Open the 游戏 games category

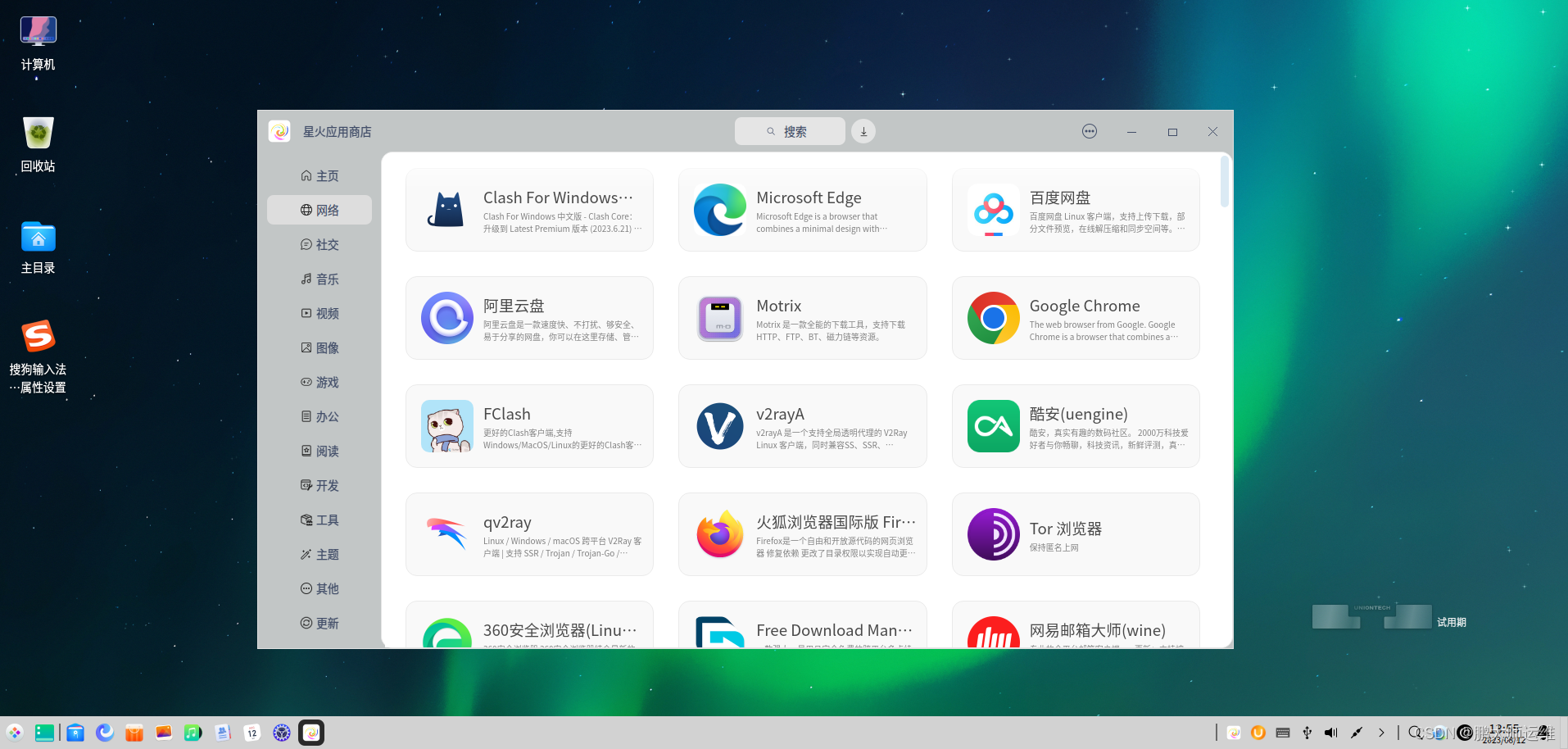tap(319, 383)
